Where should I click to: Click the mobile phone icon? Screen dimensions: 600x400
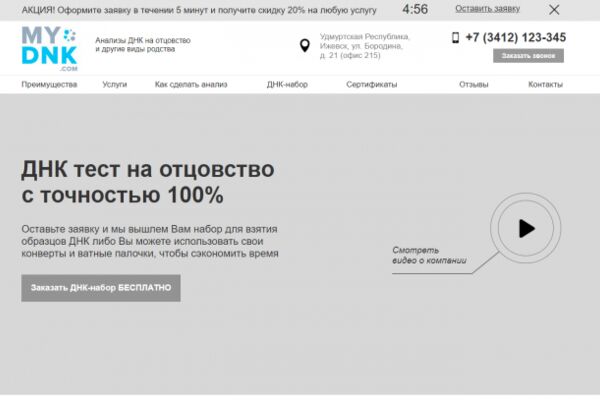(x=455, y=38)
